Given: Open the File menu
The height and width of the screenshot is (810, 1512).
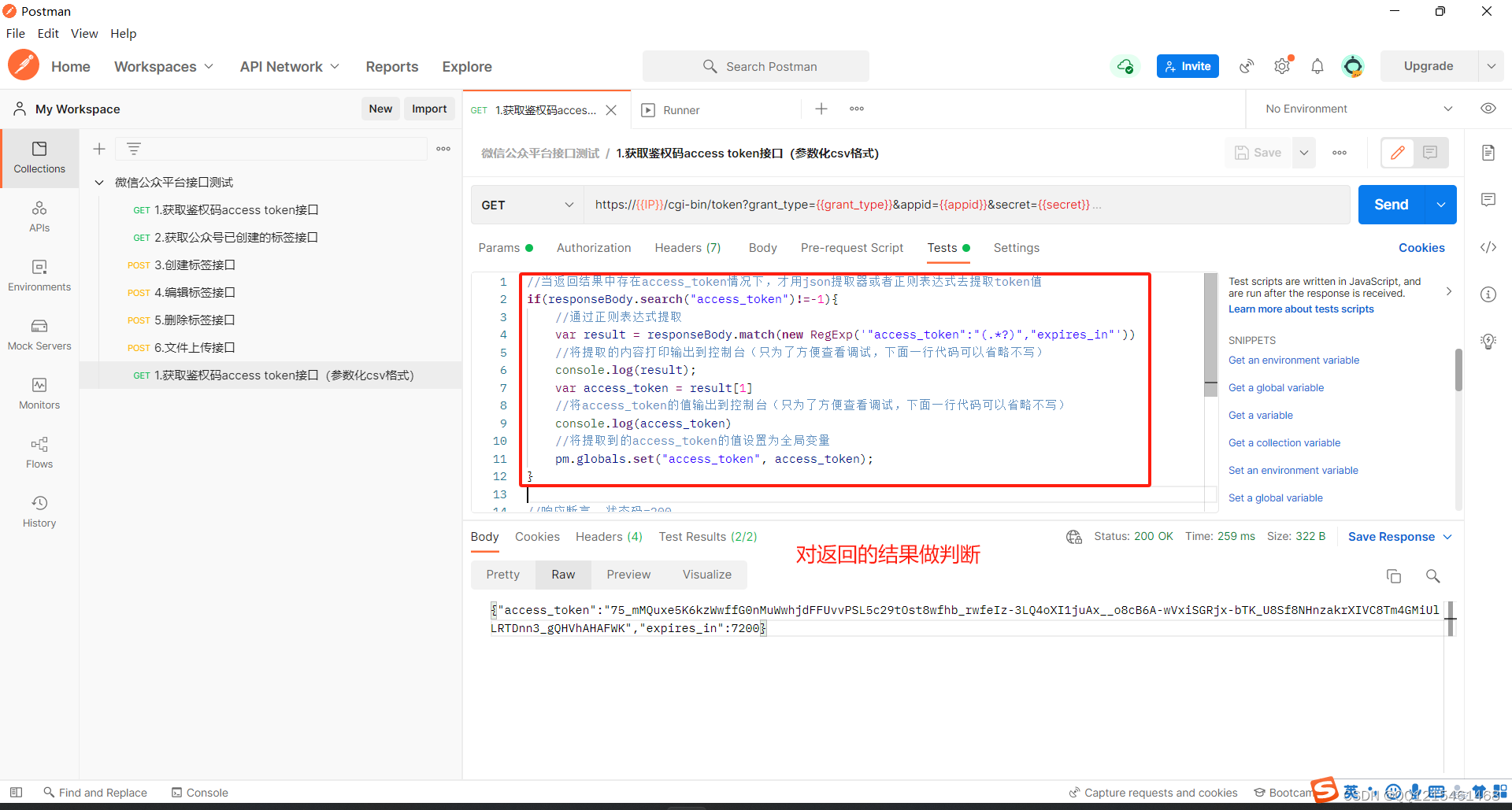Looking at the screenshot, I should tap(16, 33).
